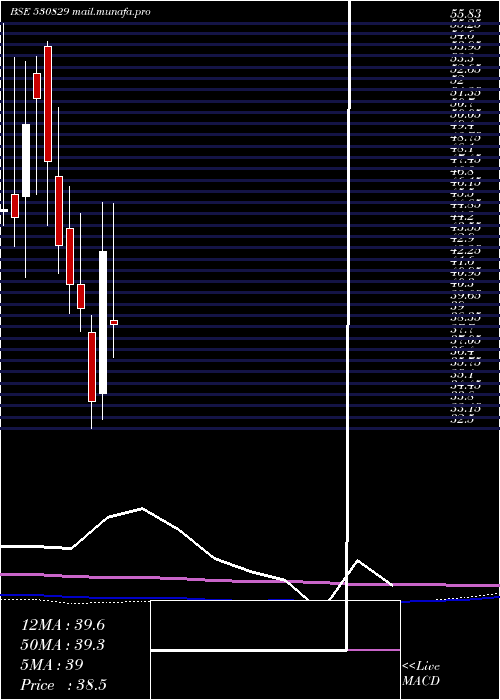Click the 'BSE 530829 mail.munafa.pro' chart title
Screen dimensions: 500x700
pyautogui.click(x=80, y=12)
